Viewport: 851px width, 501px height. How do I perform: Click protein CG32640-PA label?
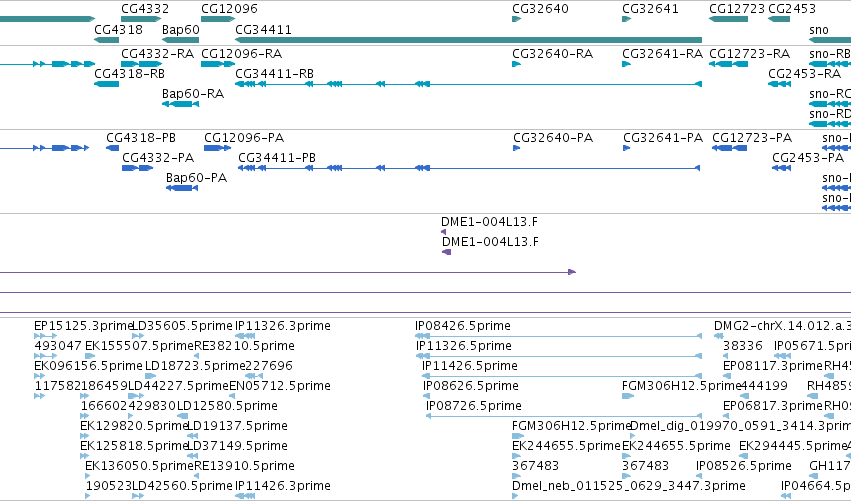coord(553,138)
